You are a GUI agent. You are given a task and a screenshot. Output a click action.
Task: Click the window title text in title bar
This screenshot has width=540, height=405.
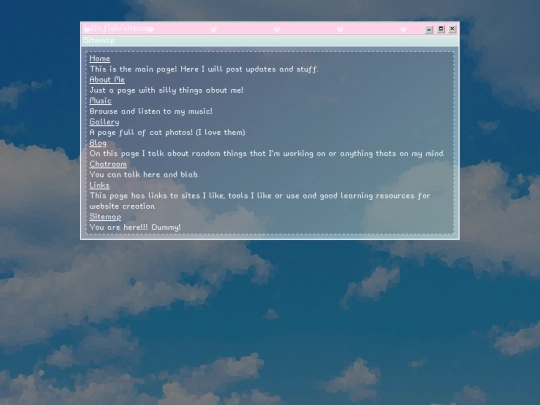[118, 29]
